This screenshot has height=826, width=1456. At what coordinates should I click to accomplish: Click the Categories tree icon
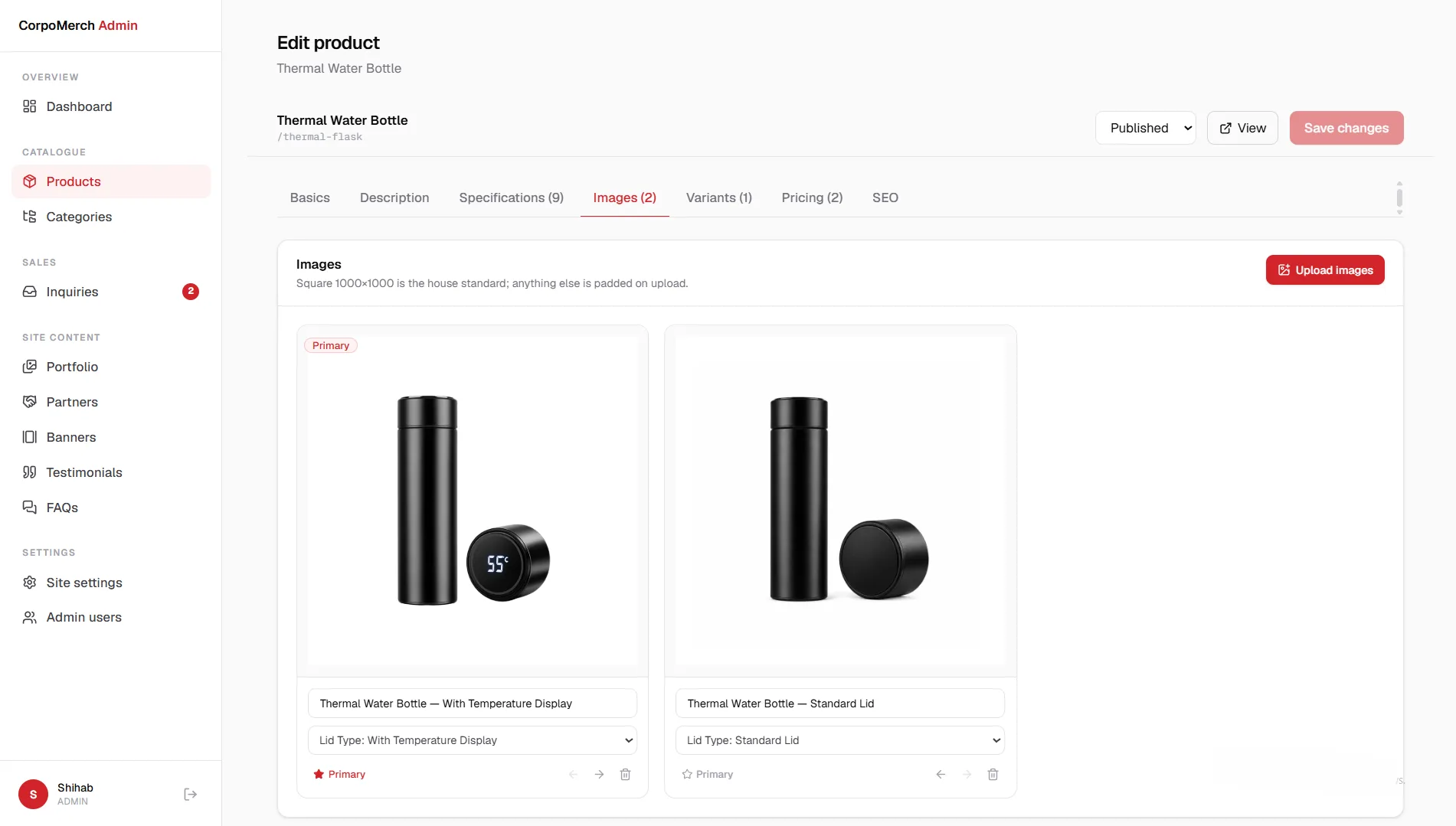point(29,217)
